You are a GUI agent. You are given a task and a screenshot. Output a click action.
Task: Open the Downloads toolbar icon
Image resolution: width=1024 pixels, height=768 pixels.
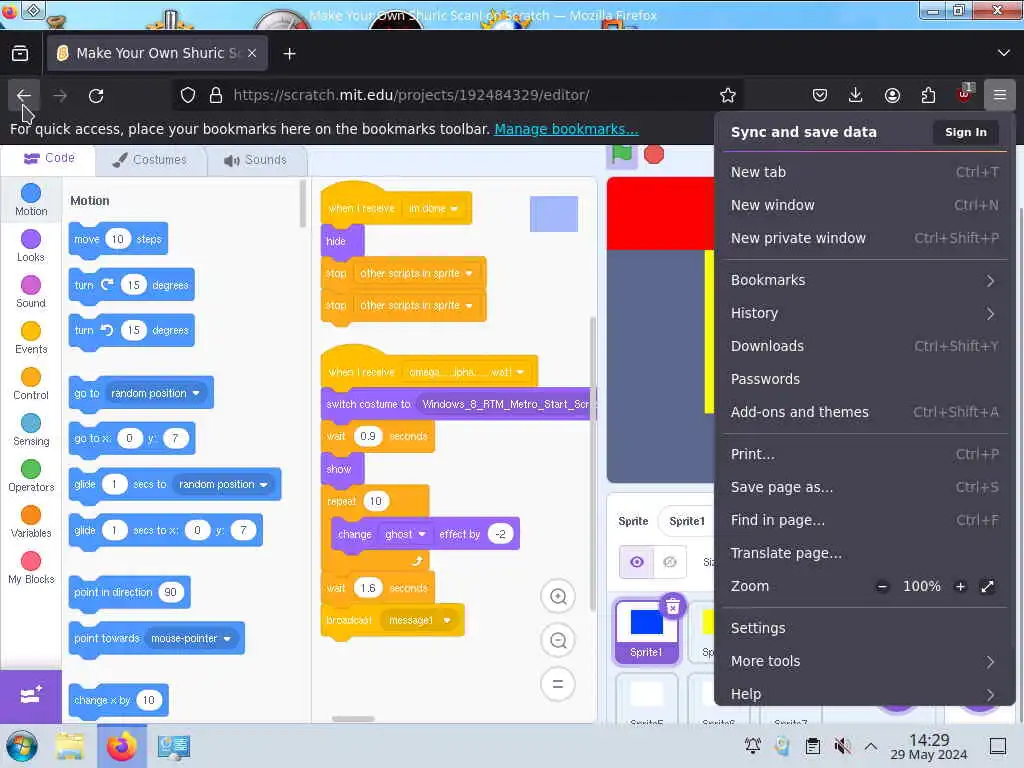(856, 95)
